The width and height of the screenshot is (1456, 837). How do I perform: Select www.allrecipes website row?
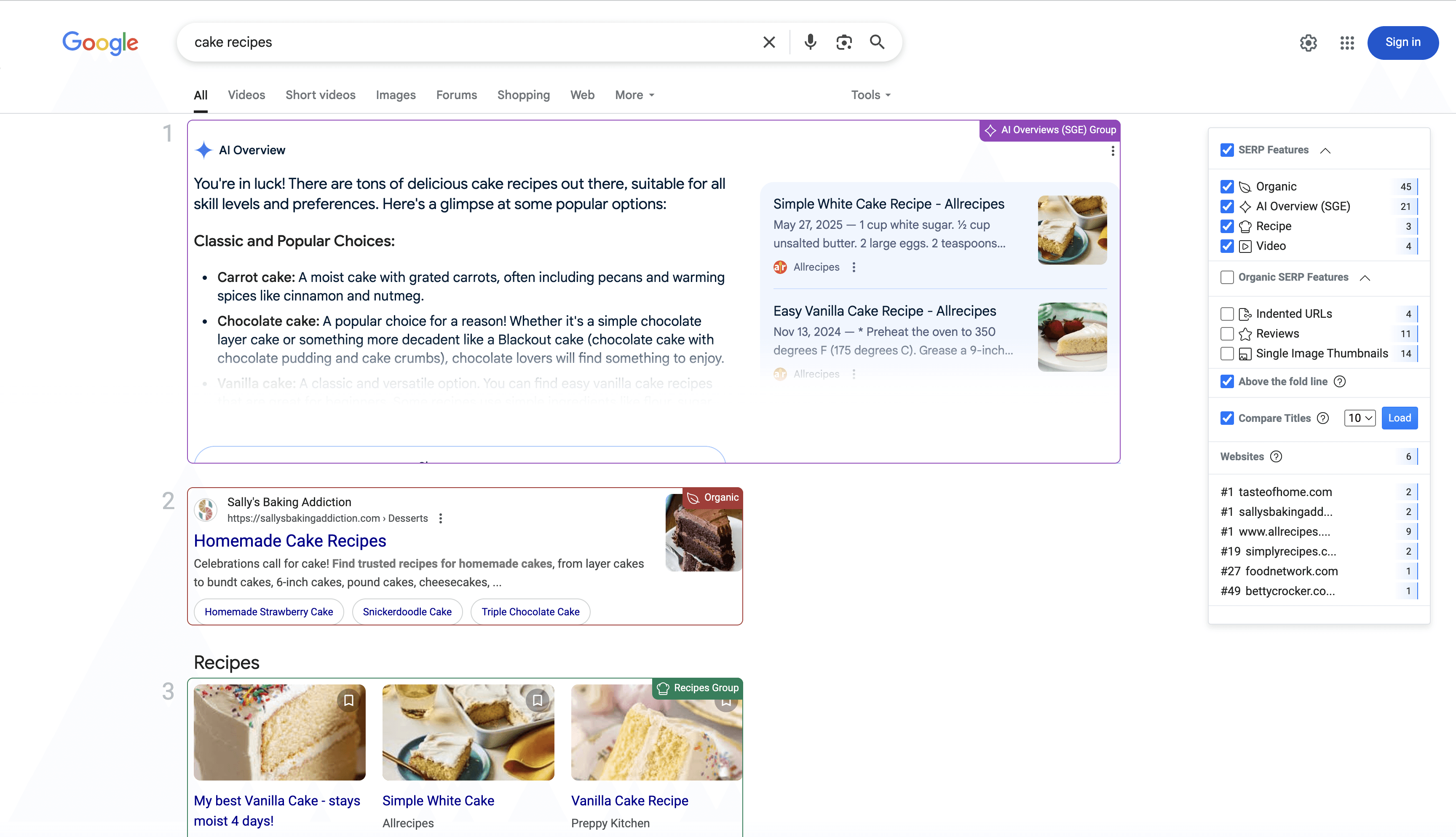pos(1318,531)
